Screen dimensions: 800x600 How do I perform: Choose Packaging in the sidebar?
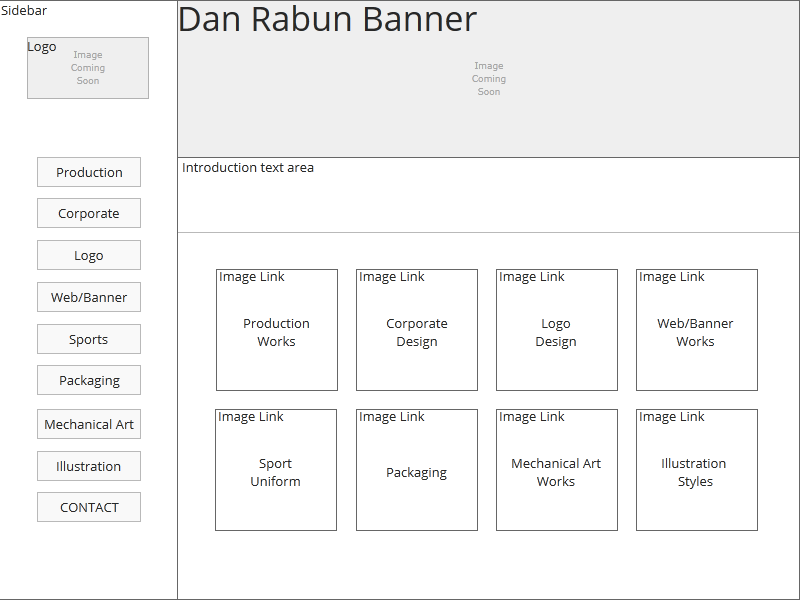coord(89,380)
